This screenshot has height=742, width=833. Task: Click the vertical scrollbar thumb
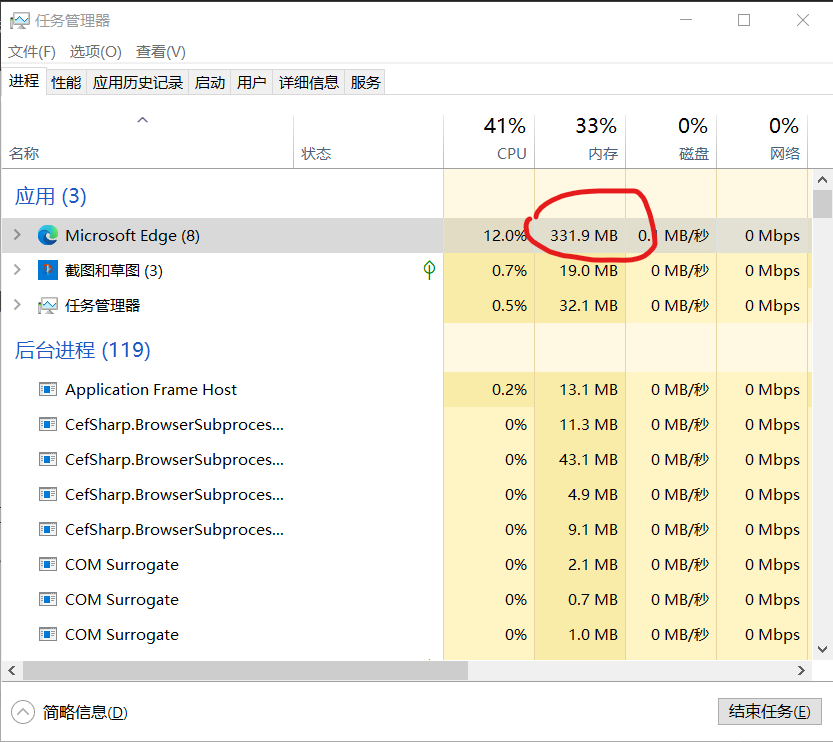click(x=822, y=204)
